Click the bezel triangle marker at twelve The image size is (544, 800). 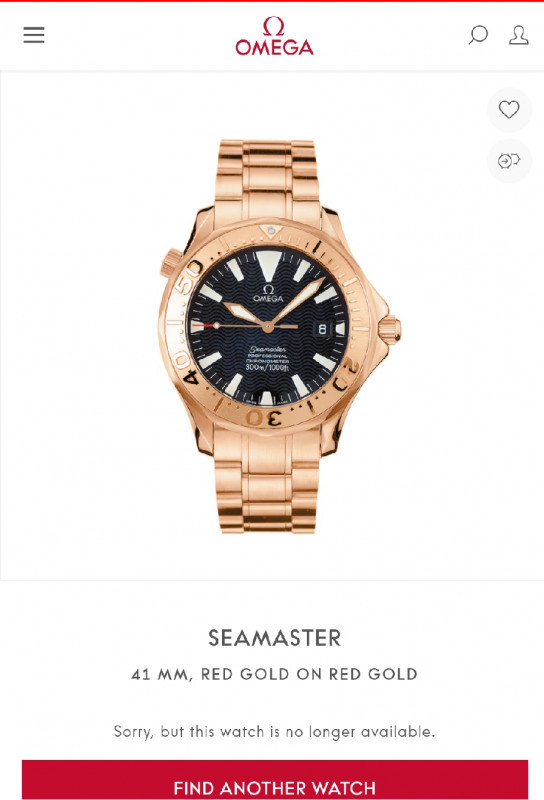[271, 231]
